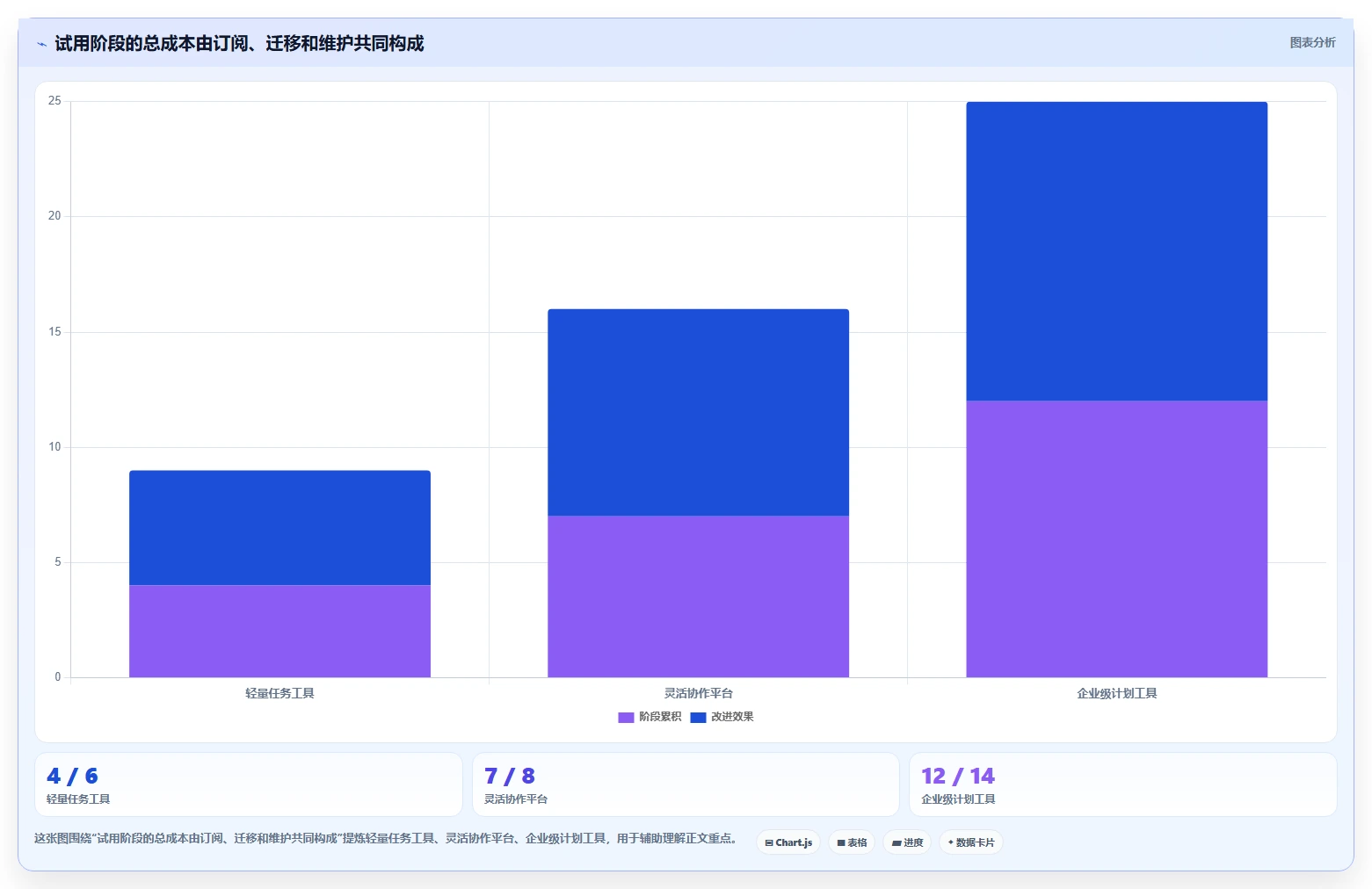Viewport: 1372px width, 889px height.
Task: Click the blue 改进效果 legend swatch
Action: coord(698,718)
